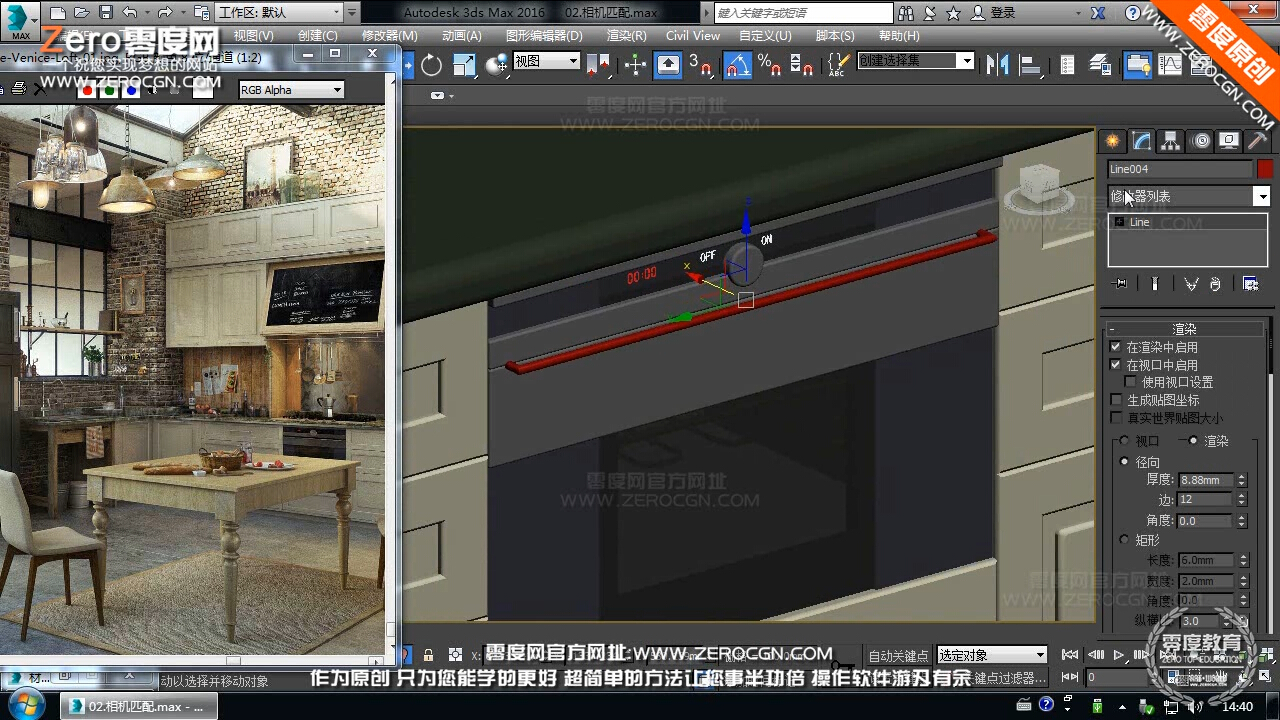Uncheck 在渲染中启用 checkbox
Image resolution: width=1280 pixels, height=720 pixels.
coord(1116,347)
